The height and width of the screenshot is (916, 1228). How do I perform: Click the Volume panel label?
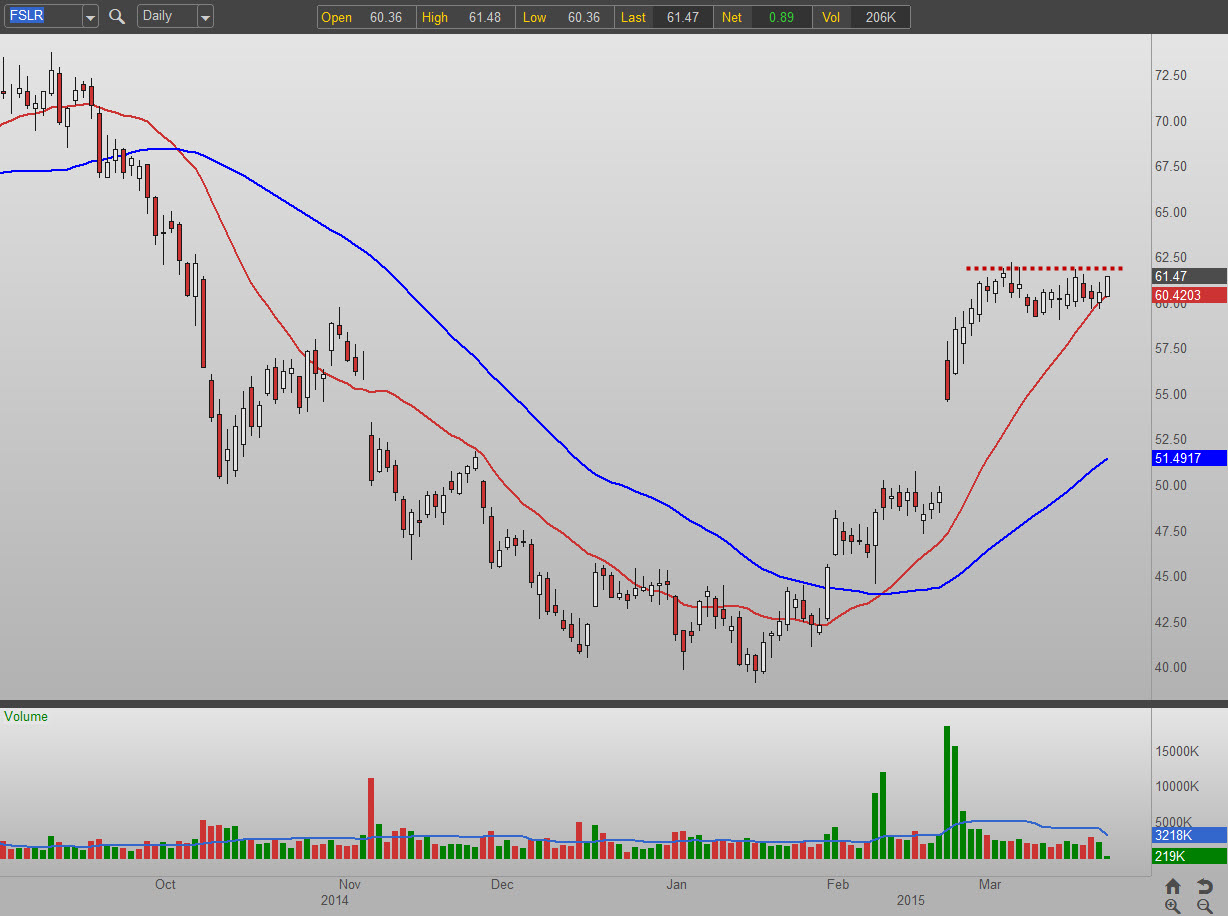click(x=26, y=716)
